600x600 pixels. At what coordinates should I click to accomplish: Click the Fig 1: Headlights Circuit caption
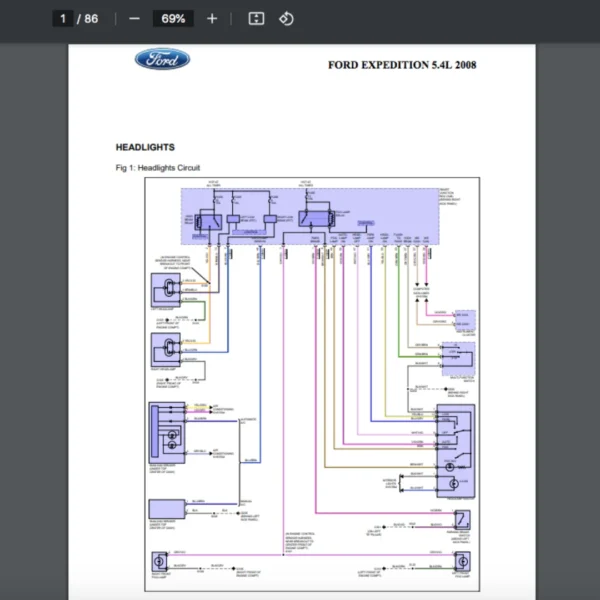(x=158, y=168)
